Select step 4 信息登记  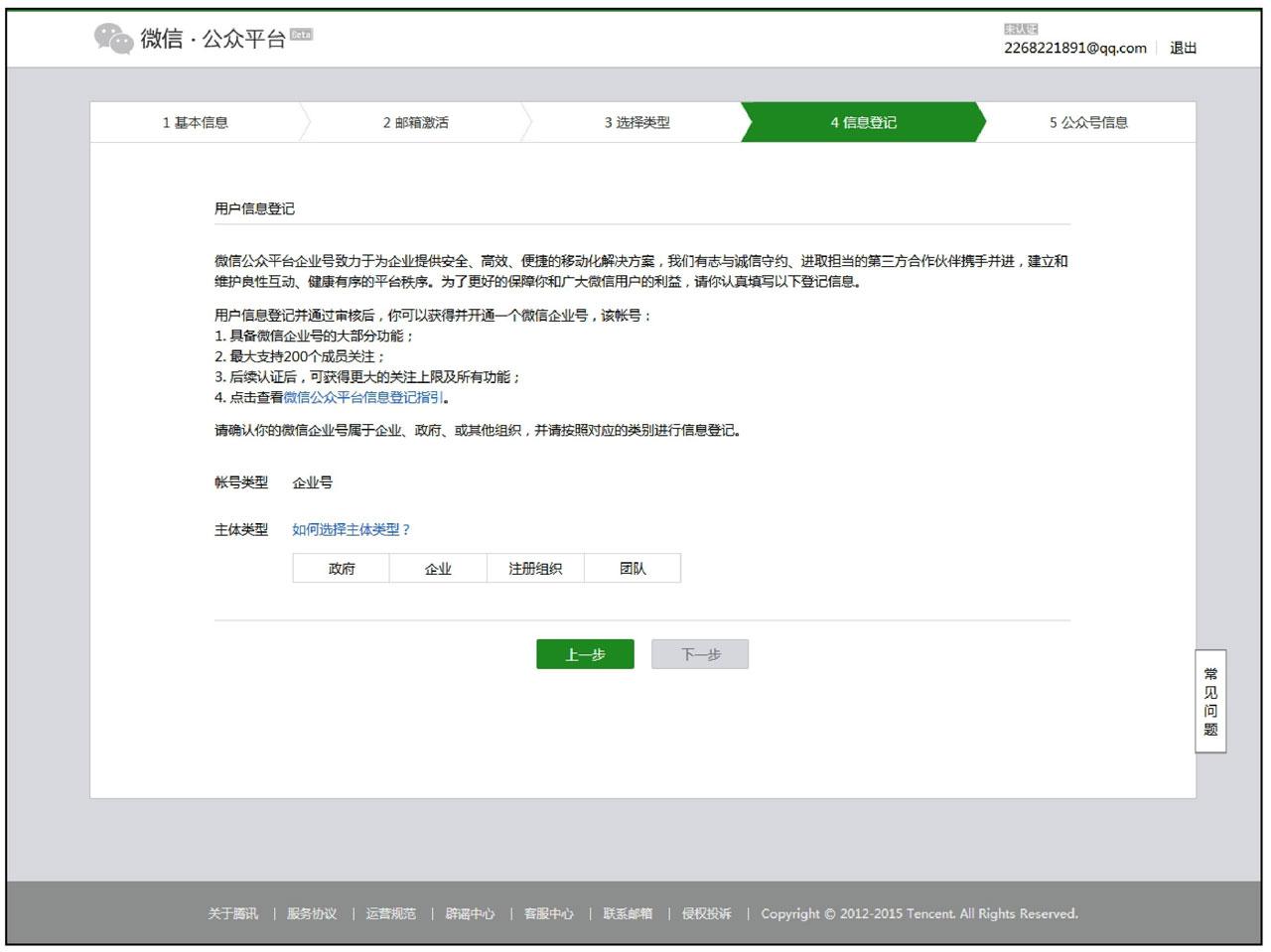863,122
